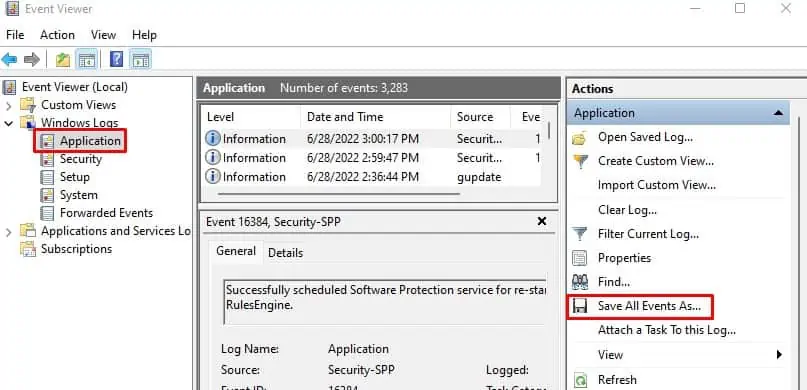
Task: Click the System log icon in tree
Action: pos(47,196)
